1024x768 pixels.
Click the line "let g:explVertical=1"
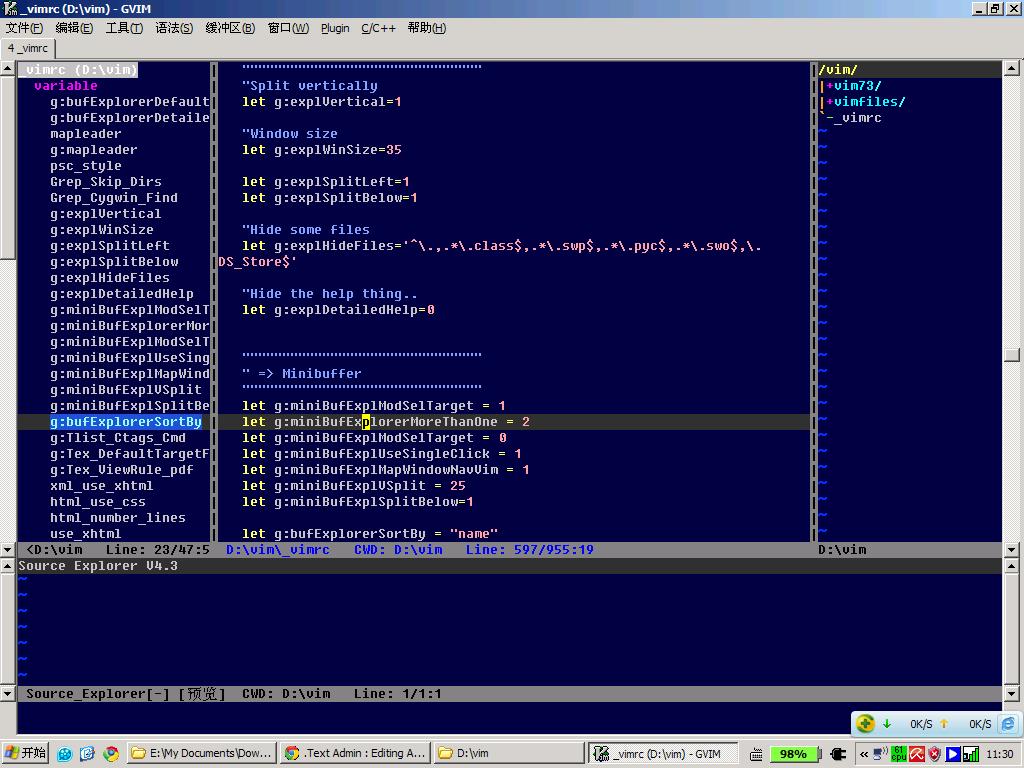click(321, 102)
